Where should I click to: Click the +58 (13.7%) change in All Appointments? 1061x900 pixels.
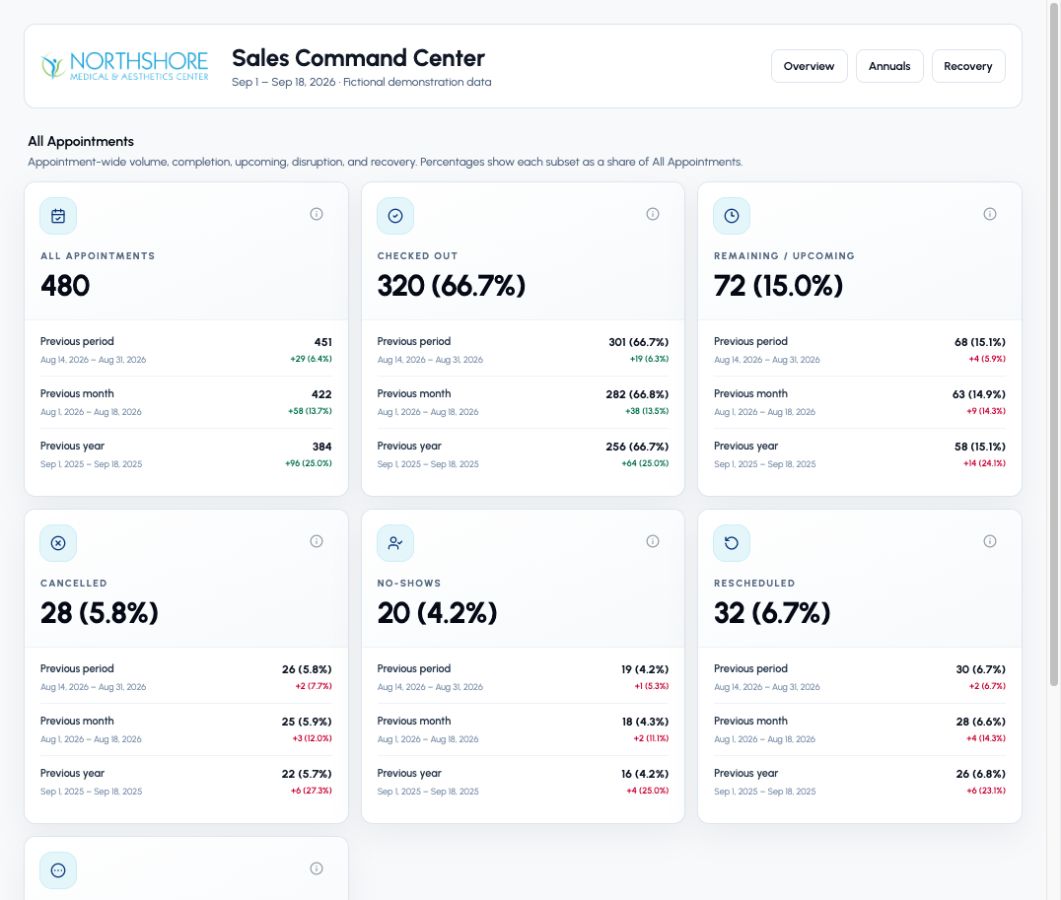(x=310, y=411)
